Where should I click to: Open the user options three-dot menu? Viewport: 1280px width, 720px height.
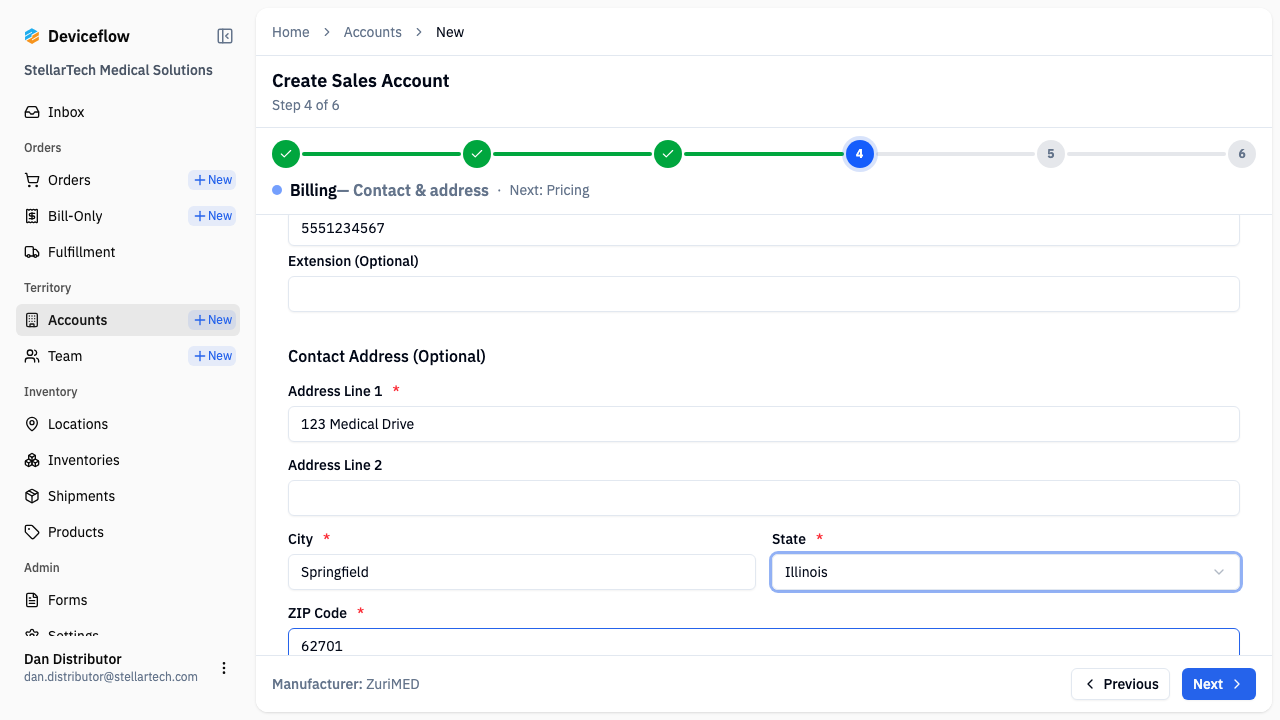[x=224, y=668]
